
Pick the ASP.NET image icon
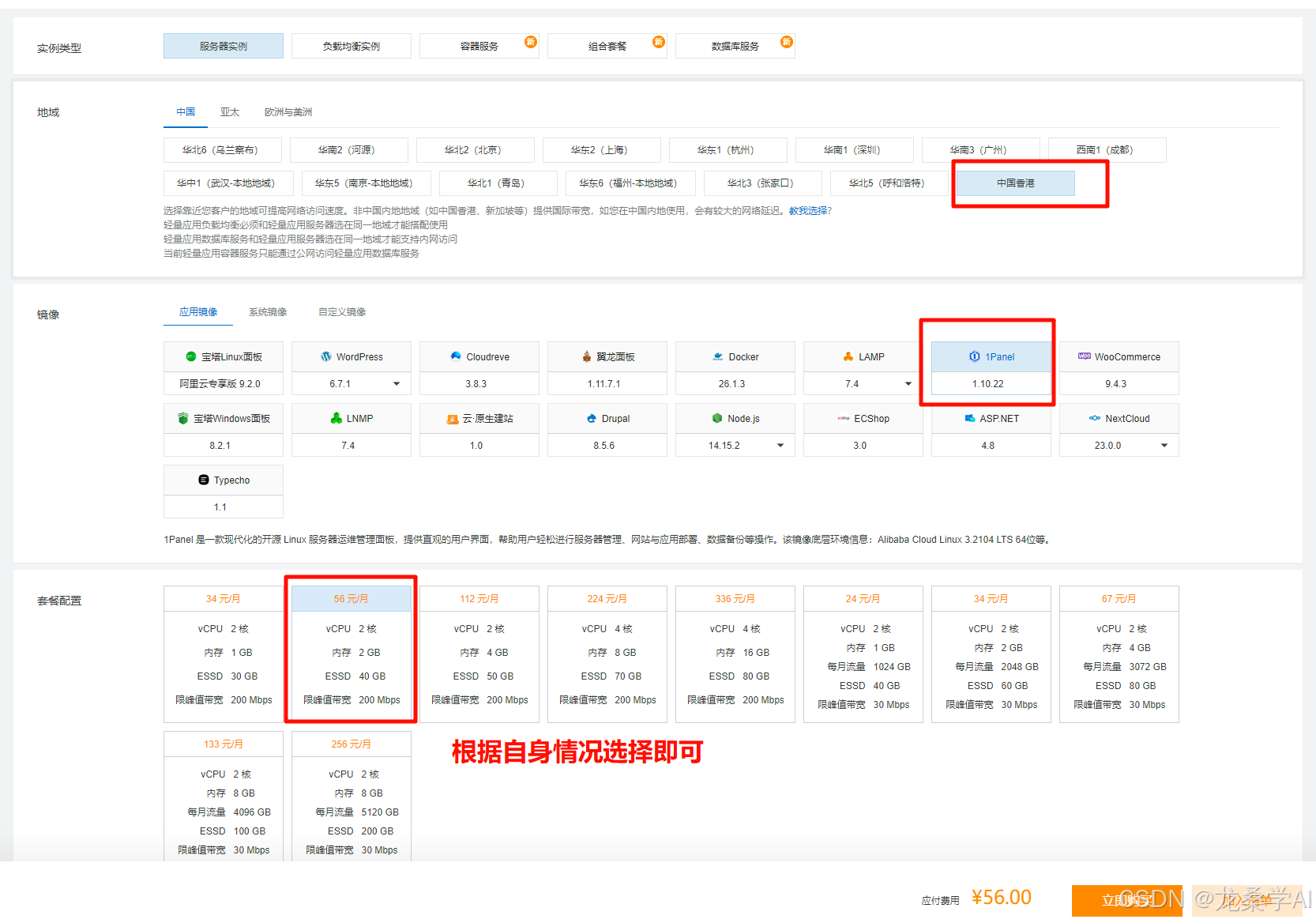pos(970,418)
